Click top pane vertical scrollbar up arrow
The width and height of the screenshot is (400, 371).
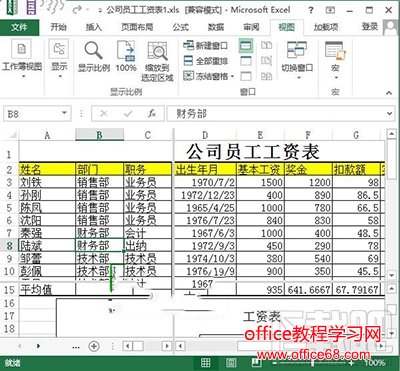pyautogui.click(x=392, y=134)
